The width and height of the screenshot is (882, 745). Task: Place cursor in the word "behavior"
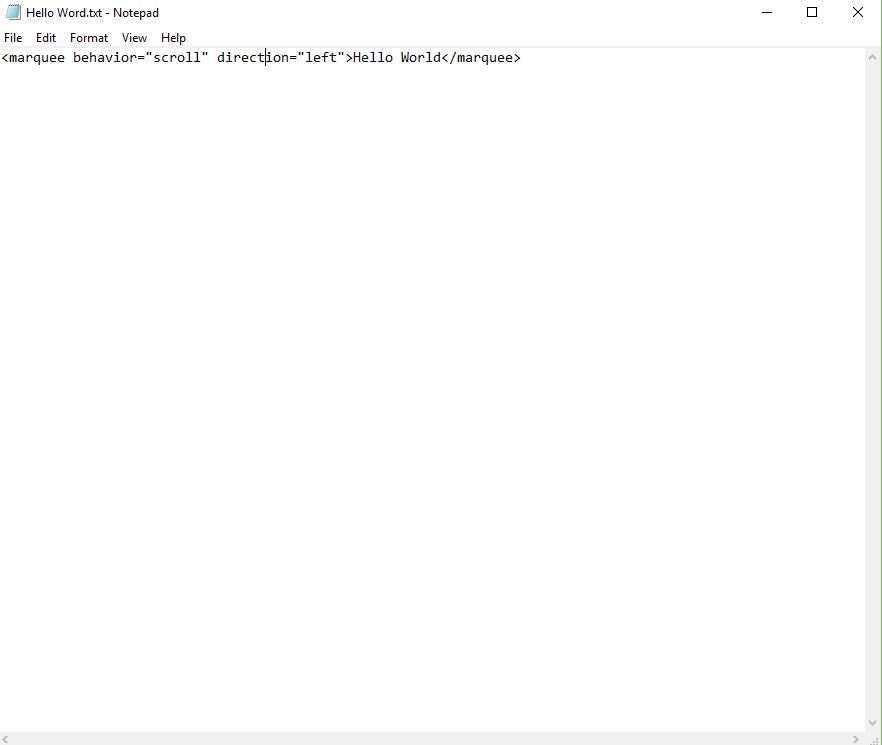(105, 57)
